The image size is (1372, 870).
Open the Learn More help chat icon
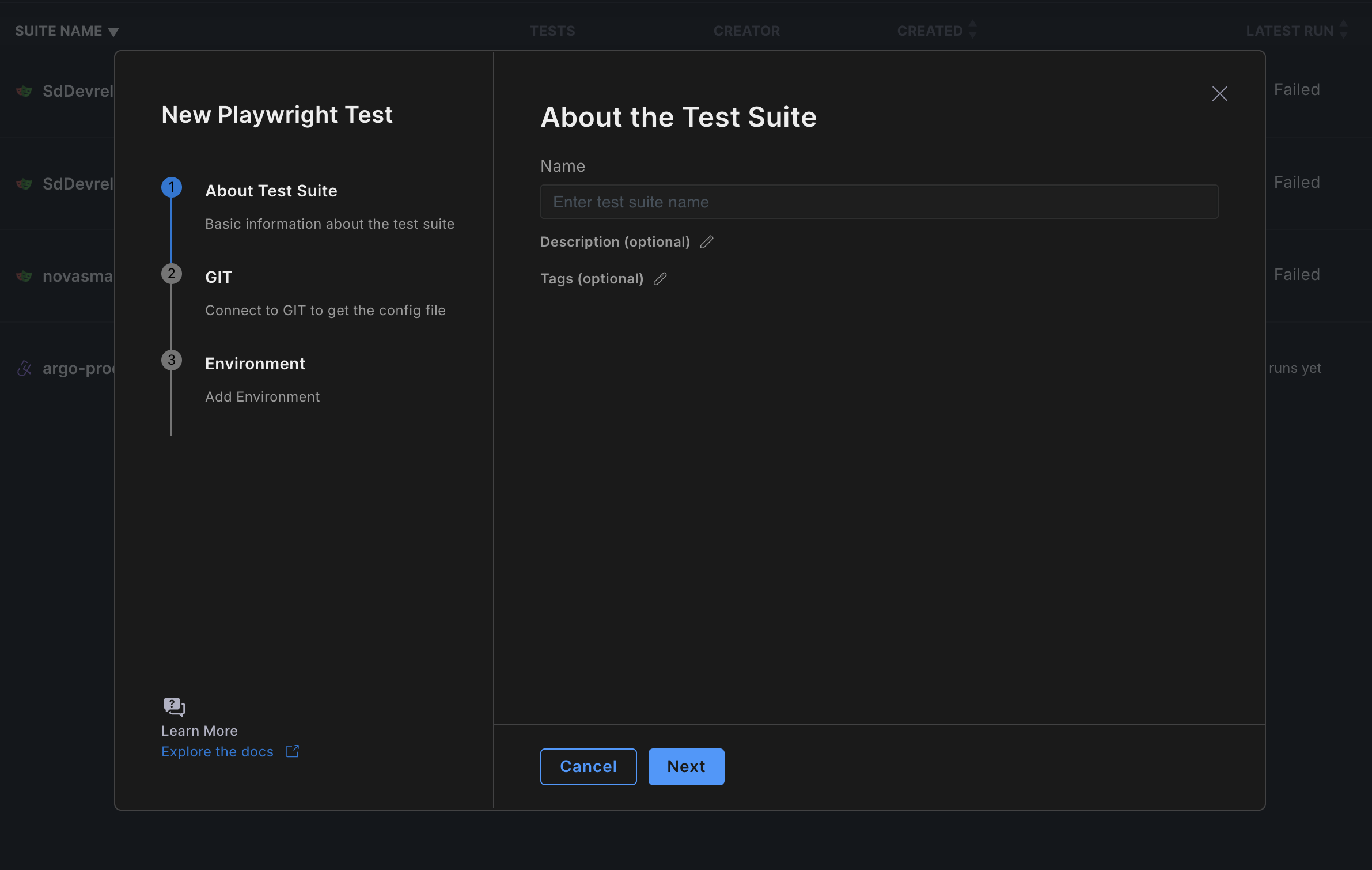point(174,706)
